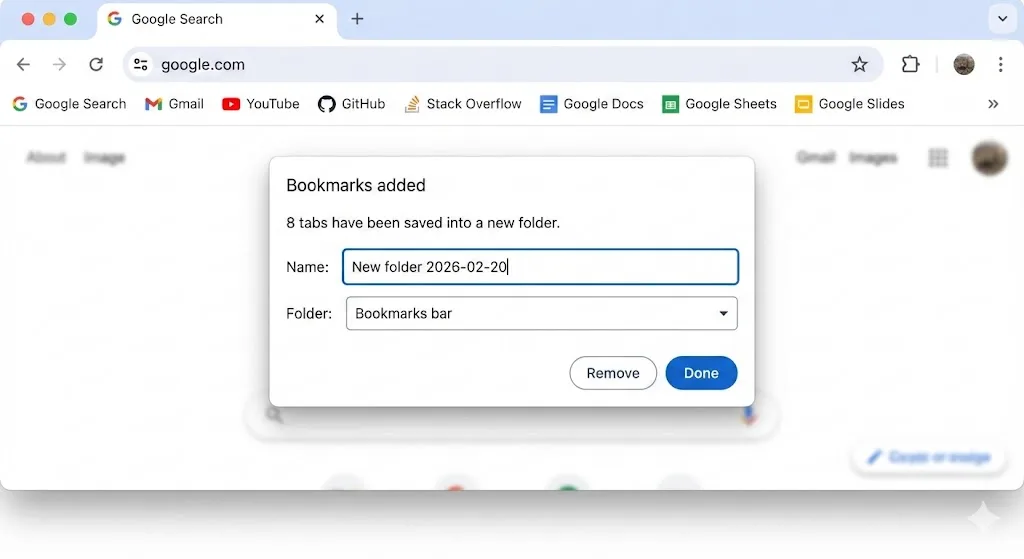Reload the current page

tap(96, 64)
